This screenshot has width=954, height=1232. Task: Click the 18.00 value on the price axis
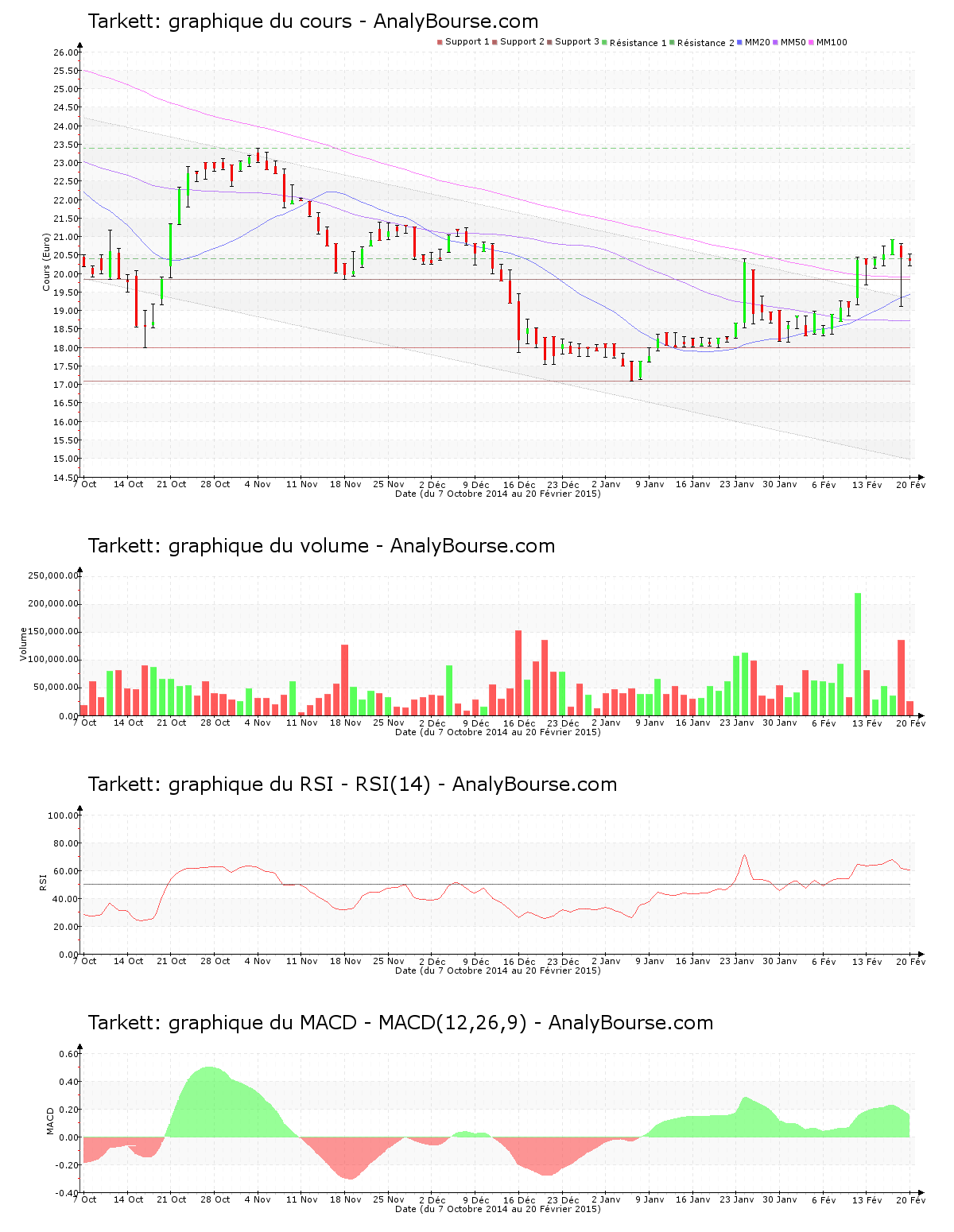pos(66,348)
